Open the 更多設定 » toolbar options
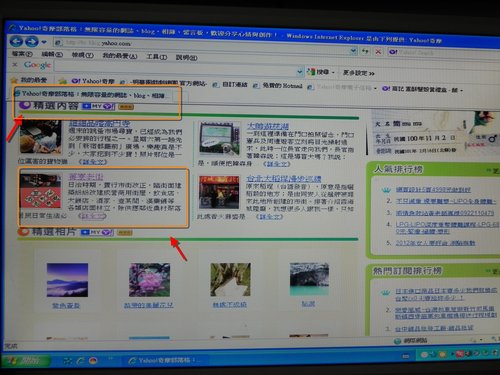 pos(359,73)
